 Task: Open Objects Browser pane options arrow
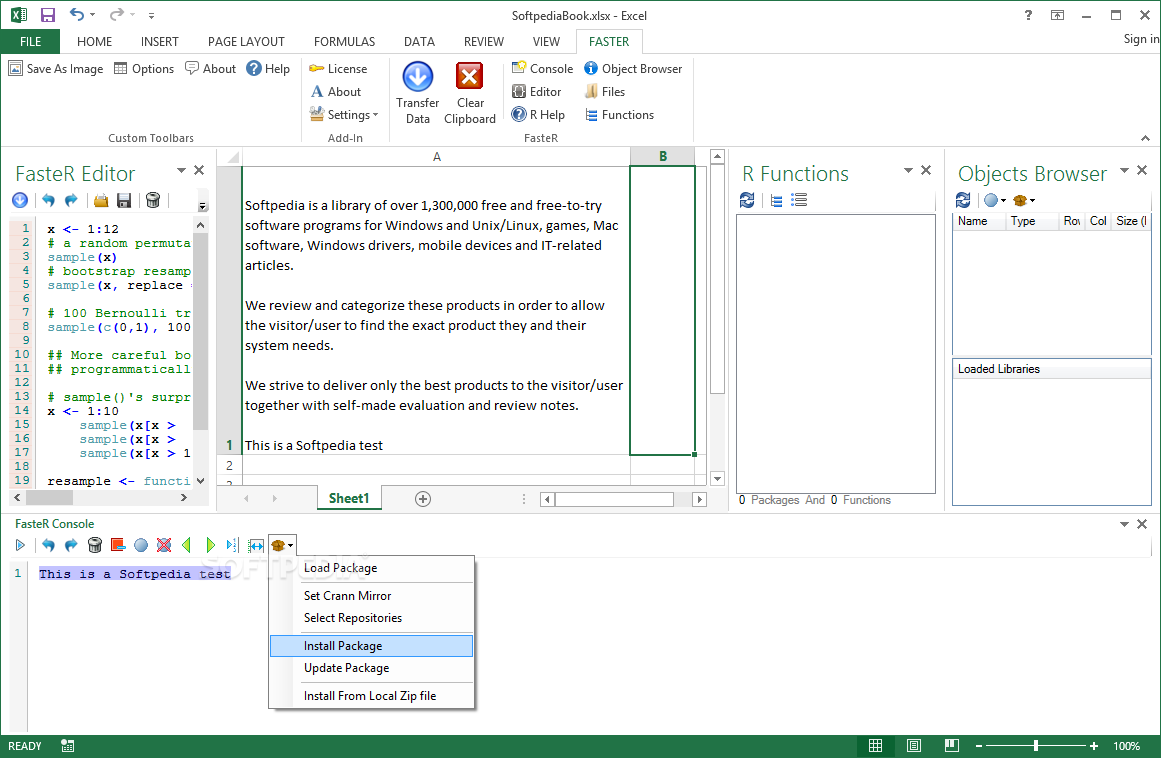pyautogui.click(x=1124, y=170)
